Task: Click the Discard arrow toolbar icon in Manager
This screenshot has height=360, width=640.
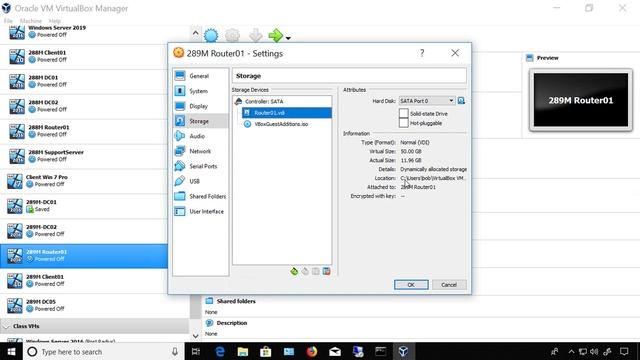Action: pos(256,36)
